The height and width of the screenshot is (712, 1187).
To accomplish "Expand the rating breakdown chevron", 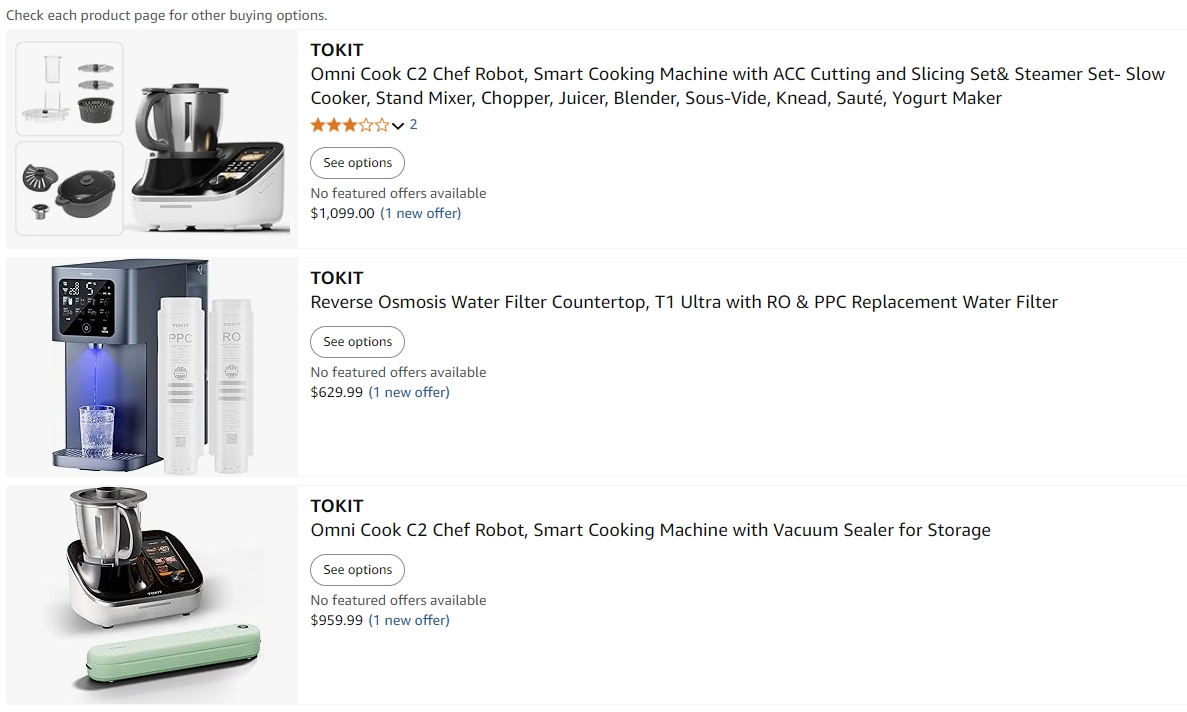I will 398,126.
